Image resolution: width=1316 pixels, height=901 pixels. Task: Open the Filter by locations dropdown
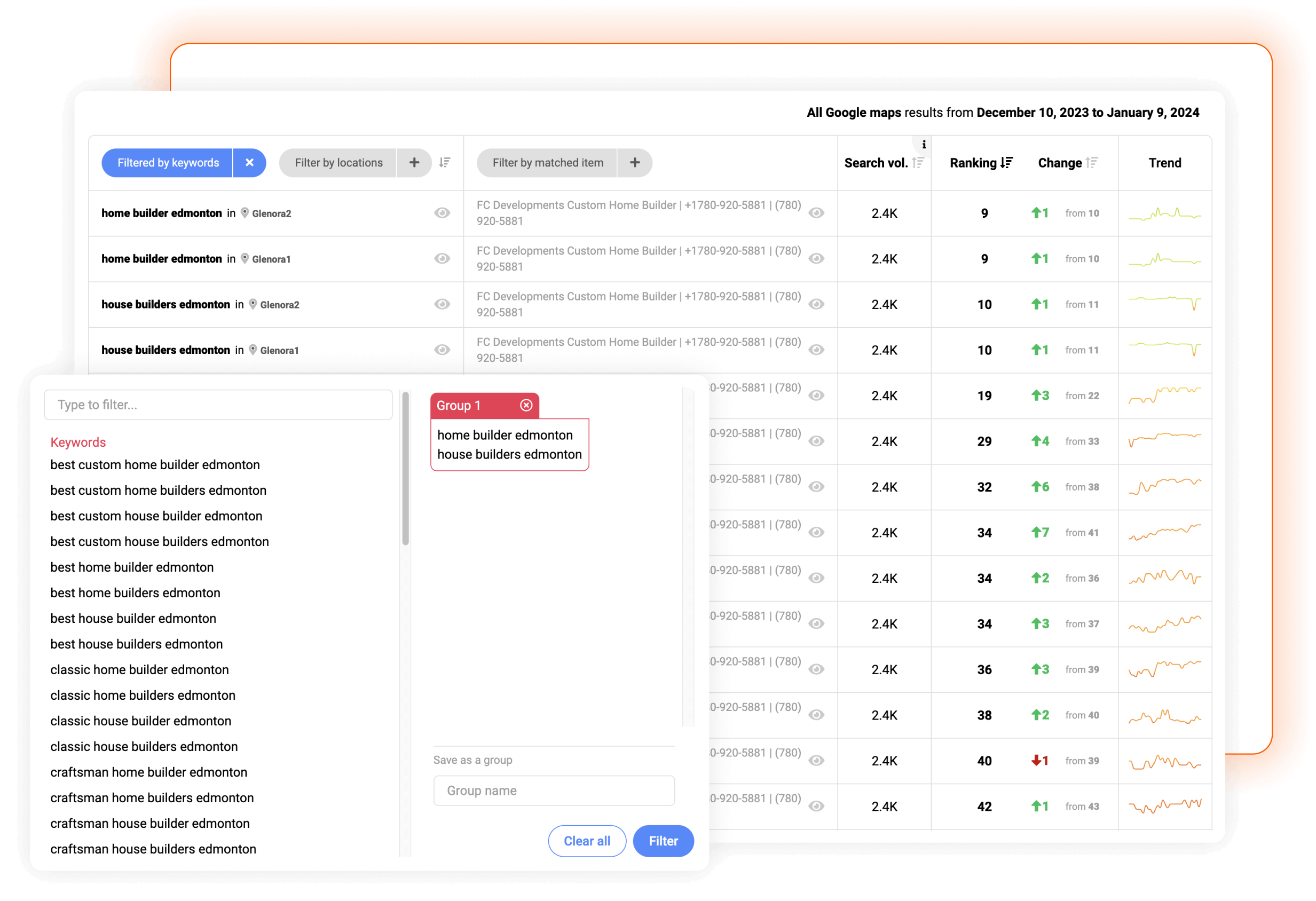(x=338, y=162)
